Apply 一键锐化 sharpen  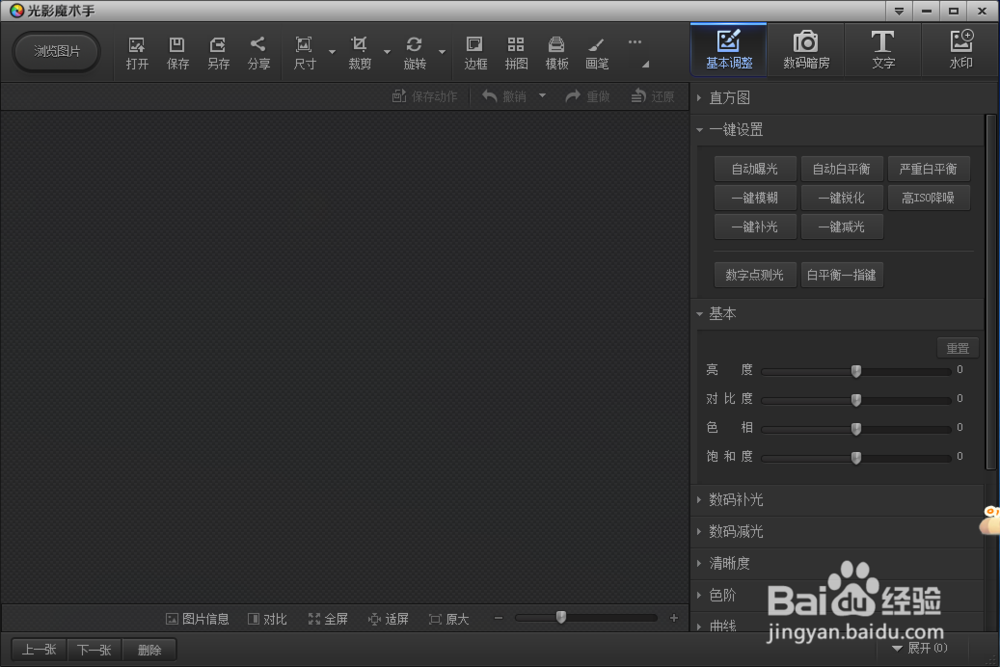[842, 198]
